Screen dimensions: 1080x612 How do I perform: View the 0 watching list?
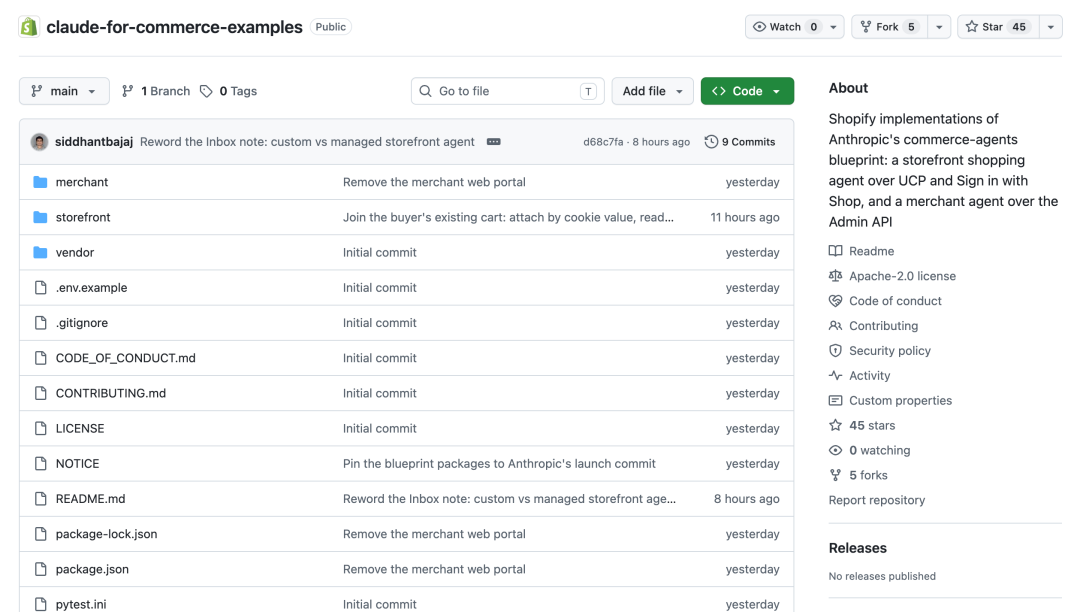coord(880,450)
